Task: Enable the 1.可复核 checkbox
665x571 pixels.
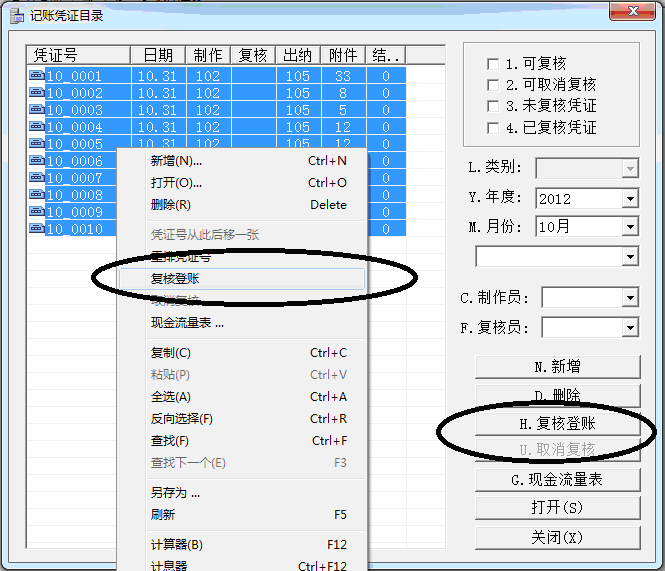Action: point(492,64)
